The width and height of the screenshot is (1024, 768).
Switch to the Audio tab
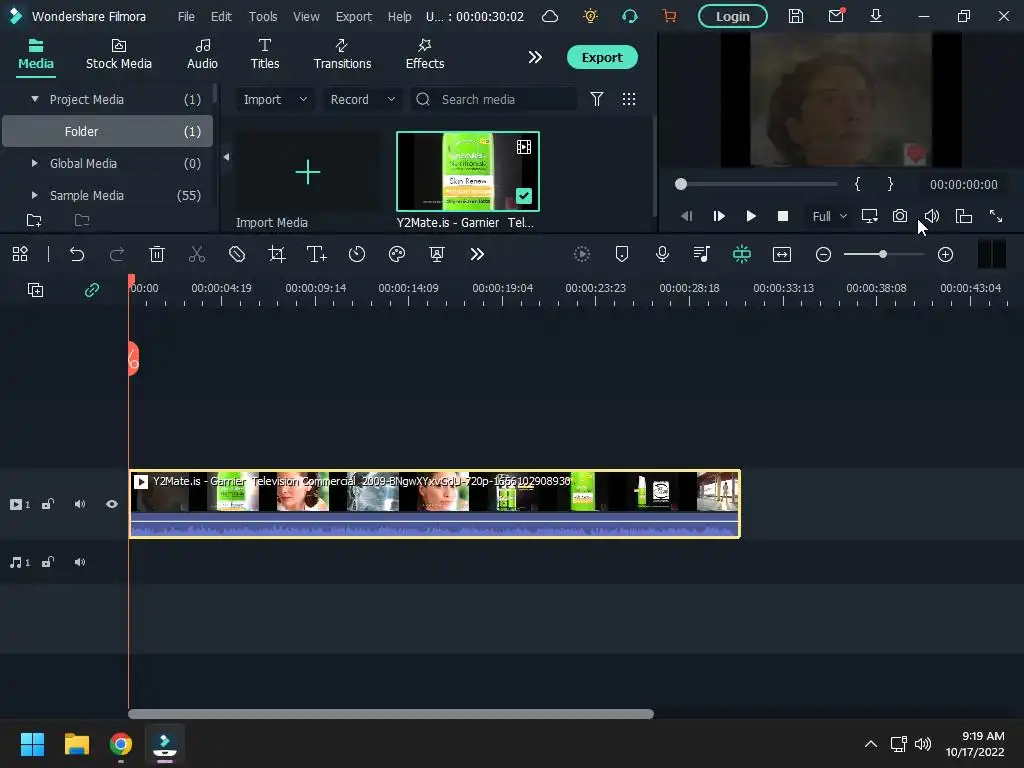coord(202,55)
